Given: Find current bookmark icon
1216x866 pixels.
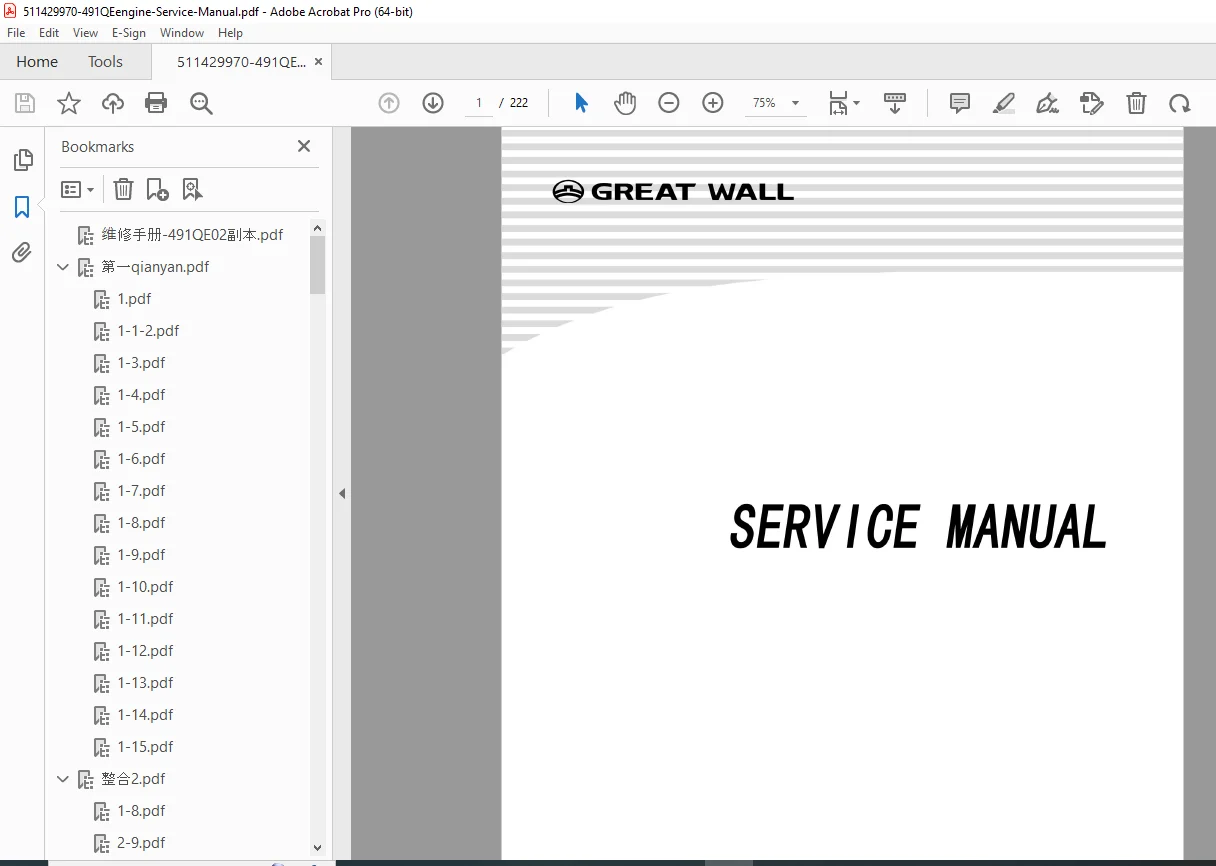Looking at the screenshot, I should (x=192, y=189).
